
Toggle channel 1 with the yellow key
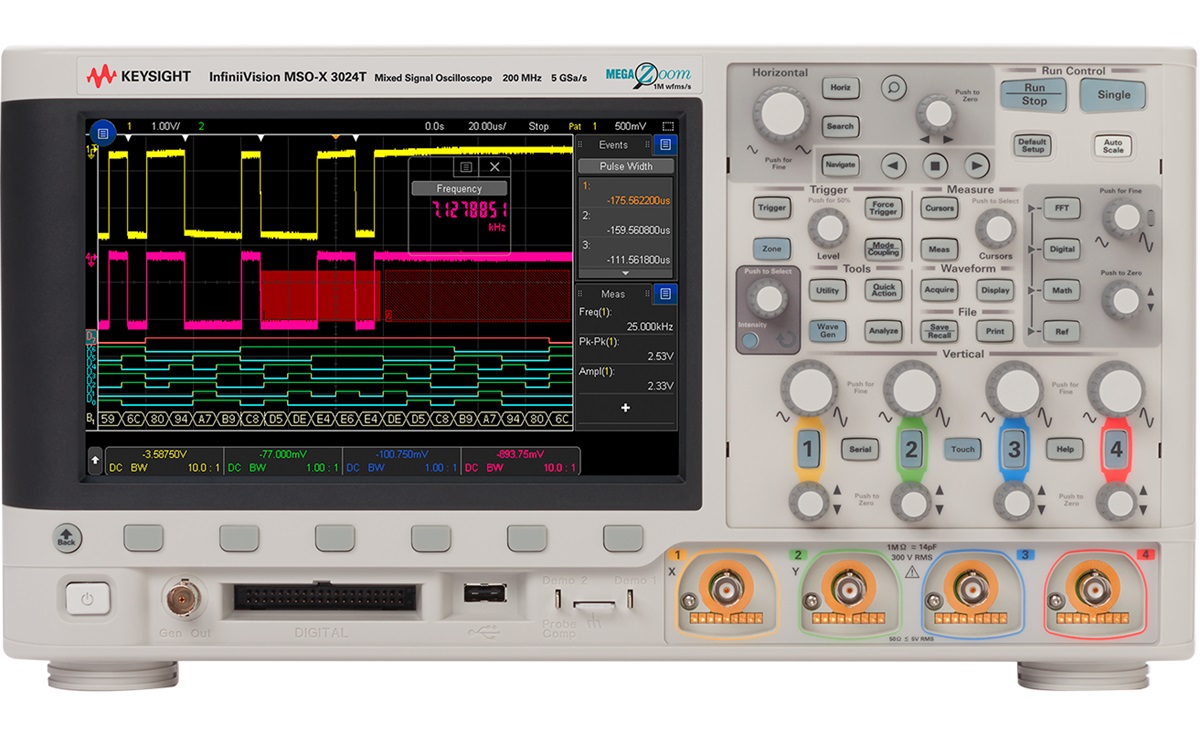pyautogui.click(x=808, y=449)
